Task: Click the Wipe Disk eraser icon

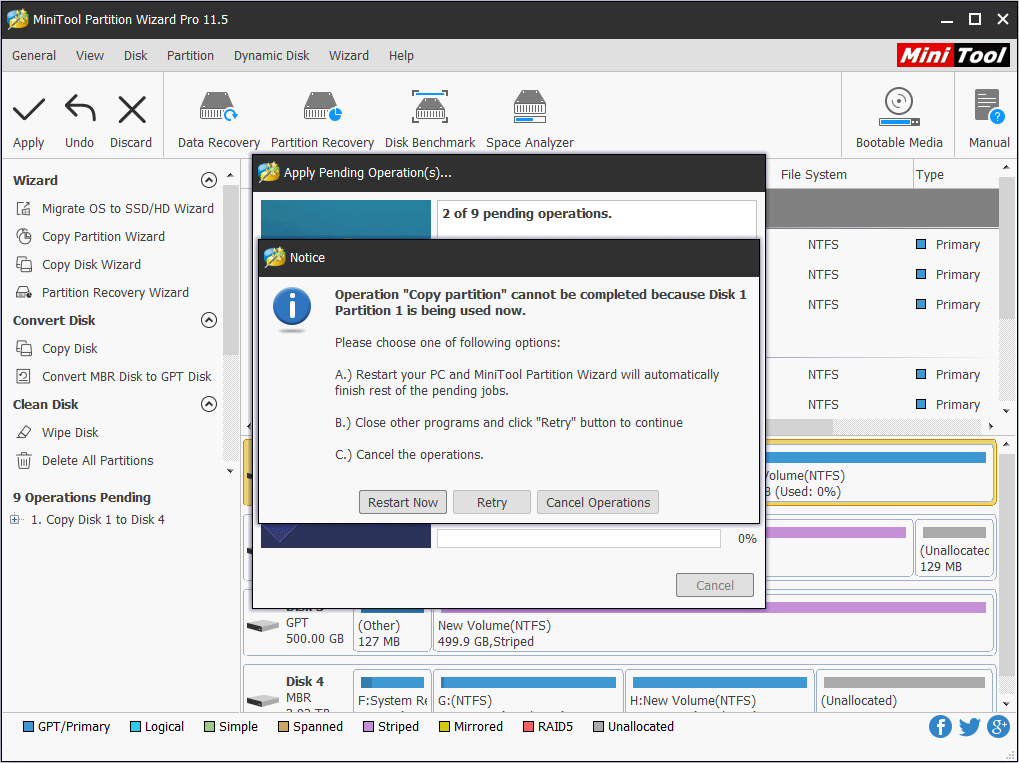Action: [23, 432]
